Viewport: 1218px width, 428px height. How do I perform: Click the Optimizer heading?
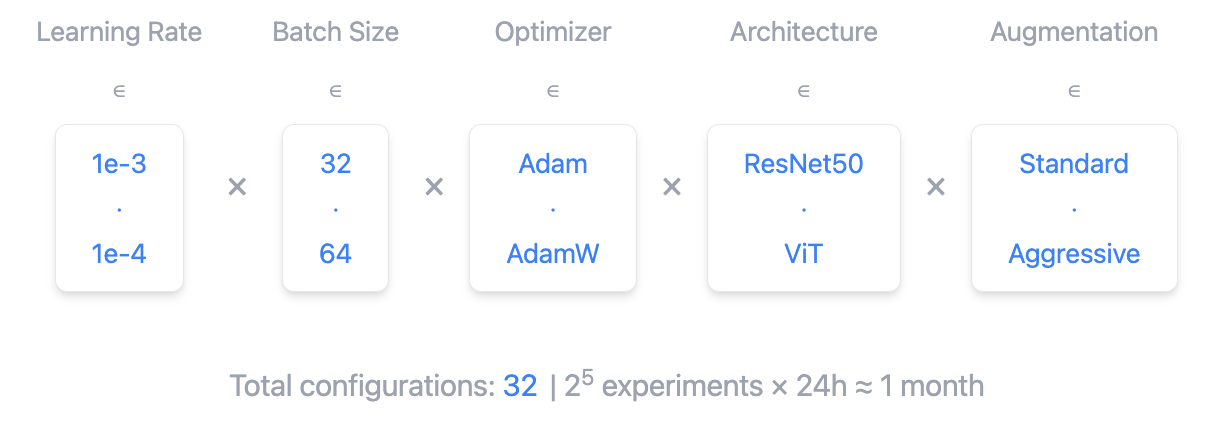pyautogui.click(x=553, y=32)
